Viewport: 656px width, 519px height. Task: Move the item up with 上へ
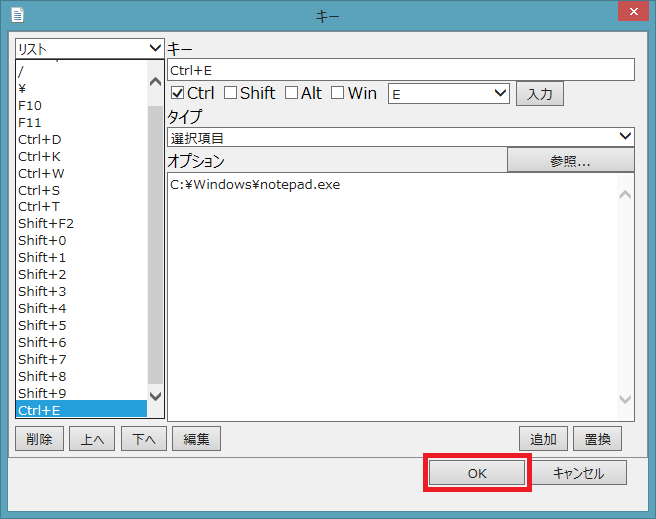(x=92, y=438)
